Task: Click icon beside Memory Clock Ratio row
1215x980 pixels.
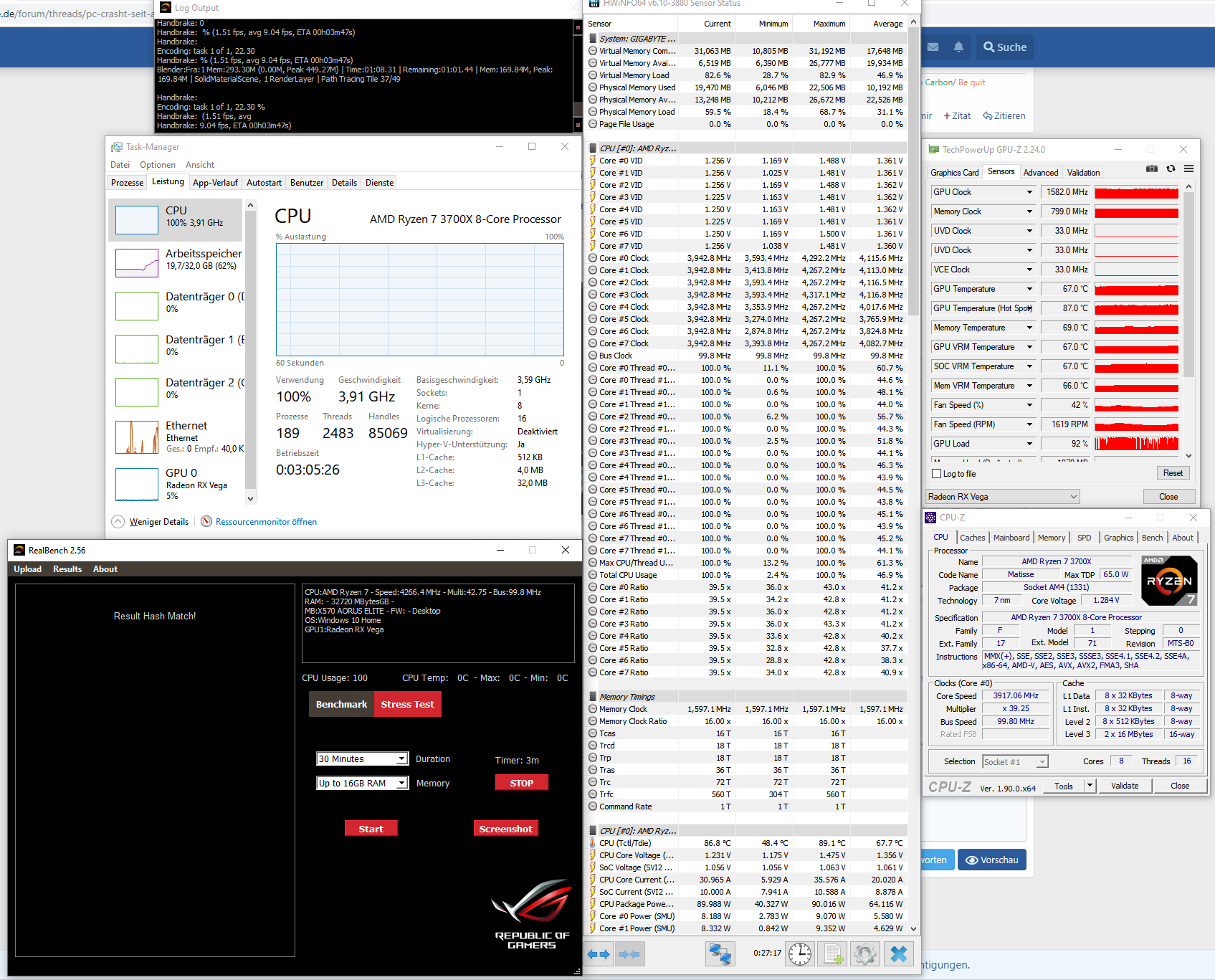Action: (x=593, y=721)
